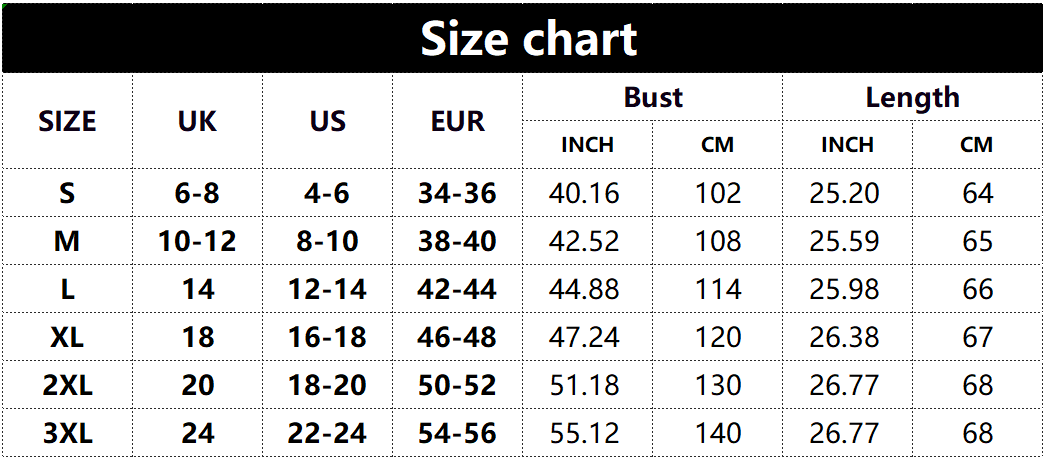Select the S size row label
This screenshot has width=1045, height=457.
pos(67,193)
